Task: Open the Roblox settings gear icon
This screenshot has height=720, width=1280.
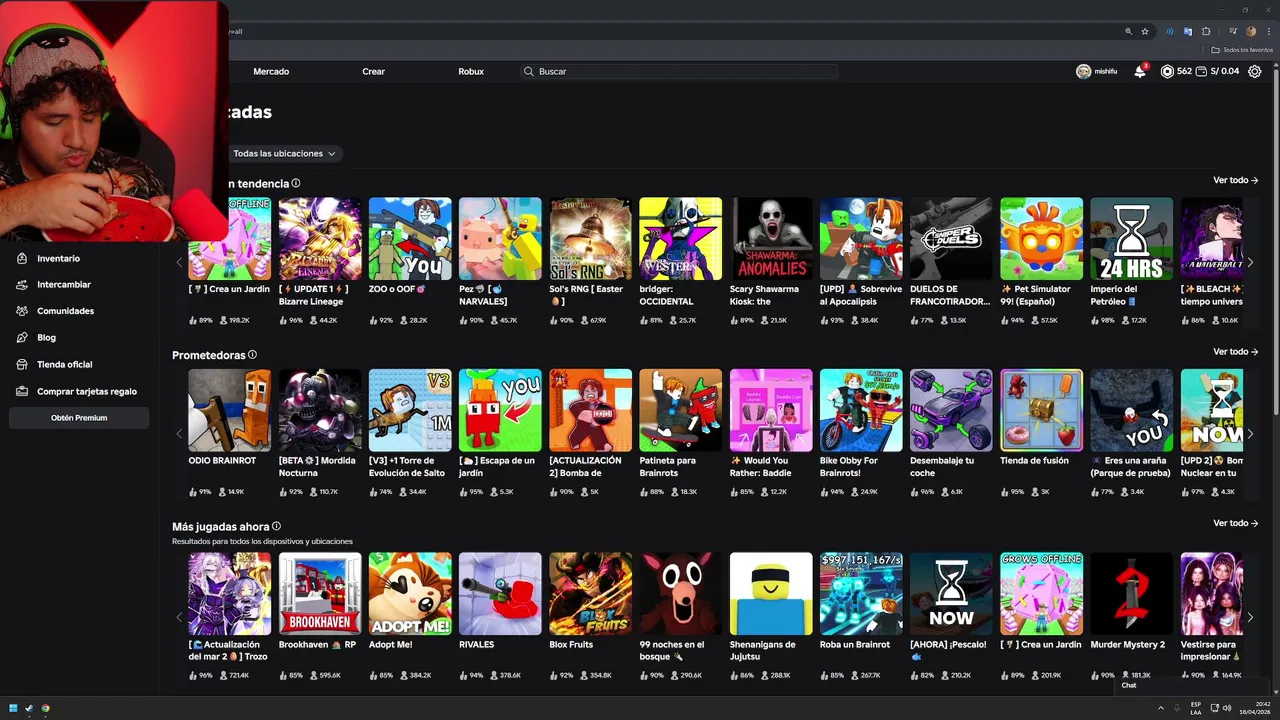Action: click(x=1255, y=72)
